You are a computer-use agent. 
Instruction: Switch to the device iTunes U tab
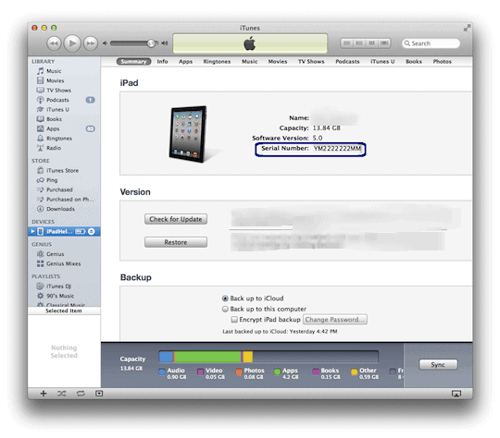click(x=382, y=62)
